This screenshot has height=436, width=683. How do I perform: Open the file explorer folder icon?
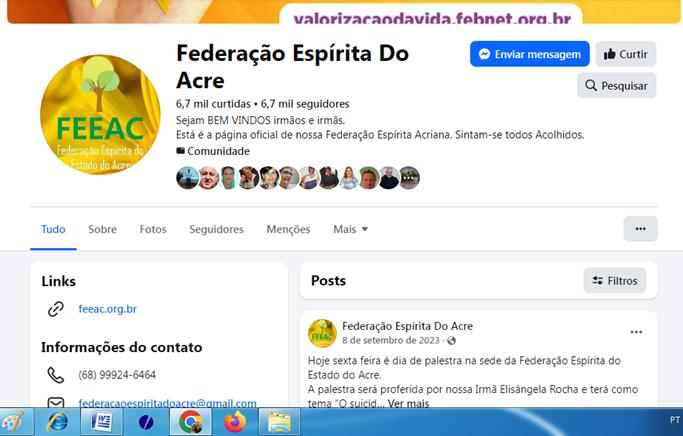click(x=279, y=422)
